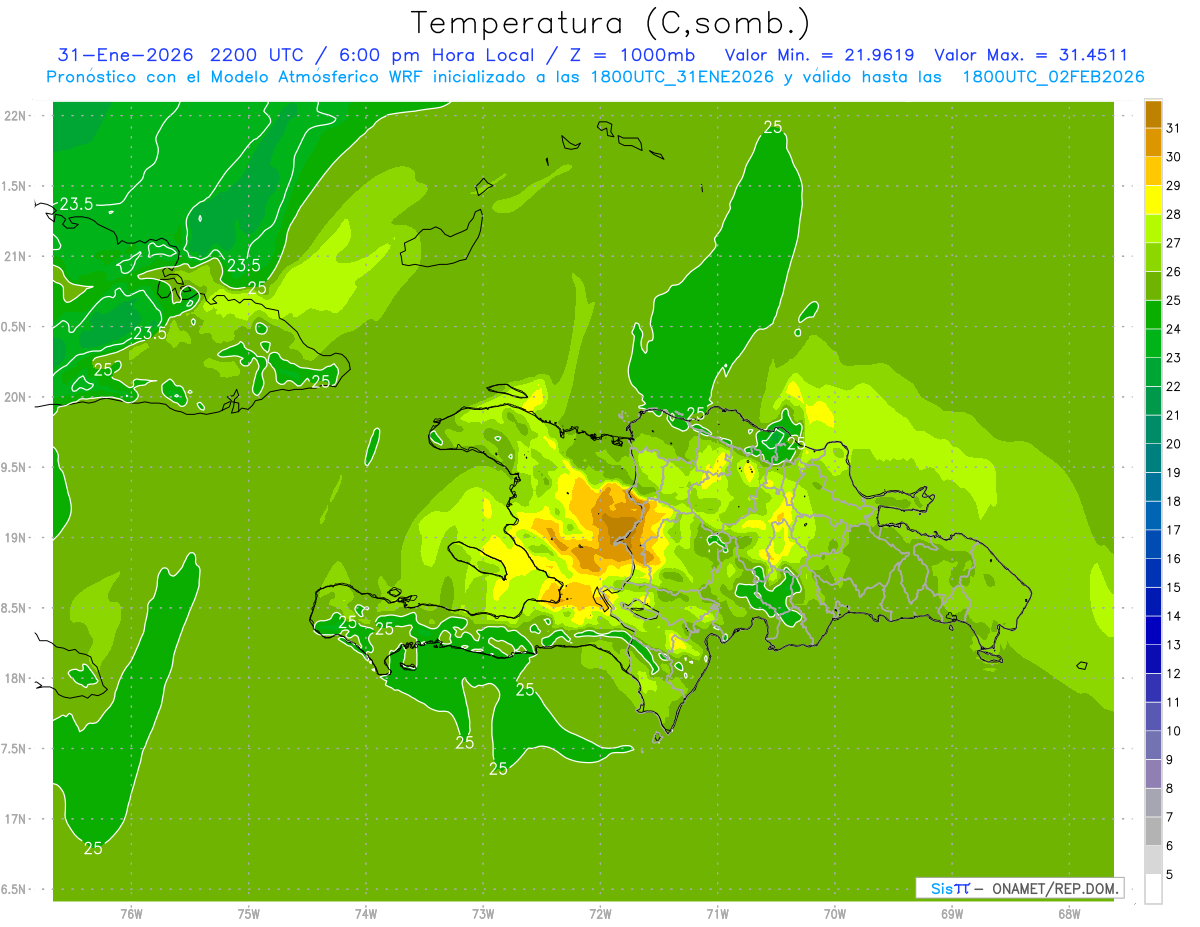Image resolution: width=1200 pixels, height=927 pixels.
Task: Click the '70W' longitude label
Action: coord(835,914)
